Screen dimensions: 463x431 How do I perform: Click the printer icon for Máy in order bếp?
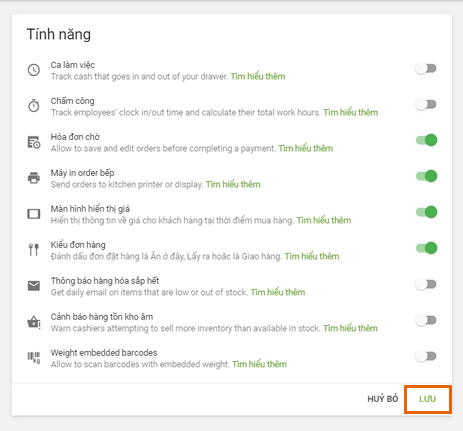(x=34, y=178)
